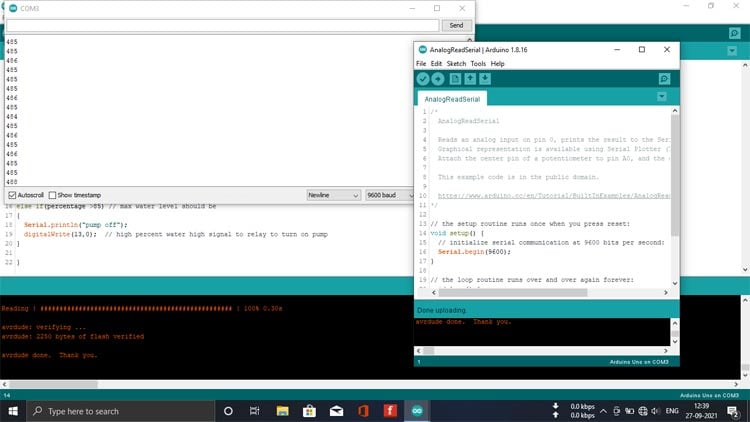Open the Arduino IDE taskbar icon
Image resolution: width=750 pixels, height=422 pixels.
point(416,411)
